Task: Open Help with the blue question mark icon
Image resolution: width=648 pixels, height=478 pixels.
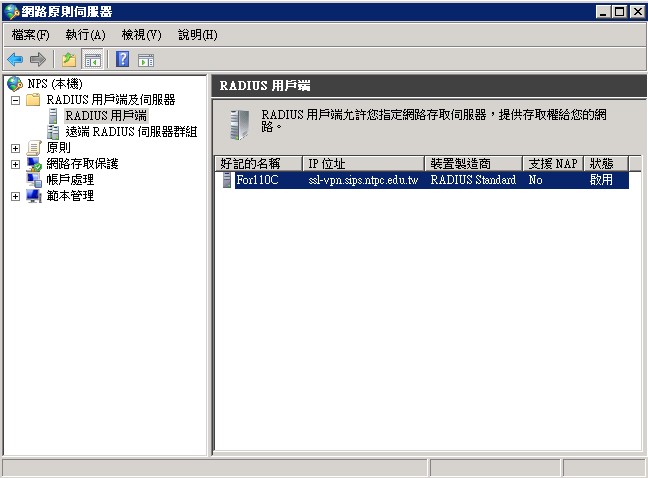Action: (122, 59)
